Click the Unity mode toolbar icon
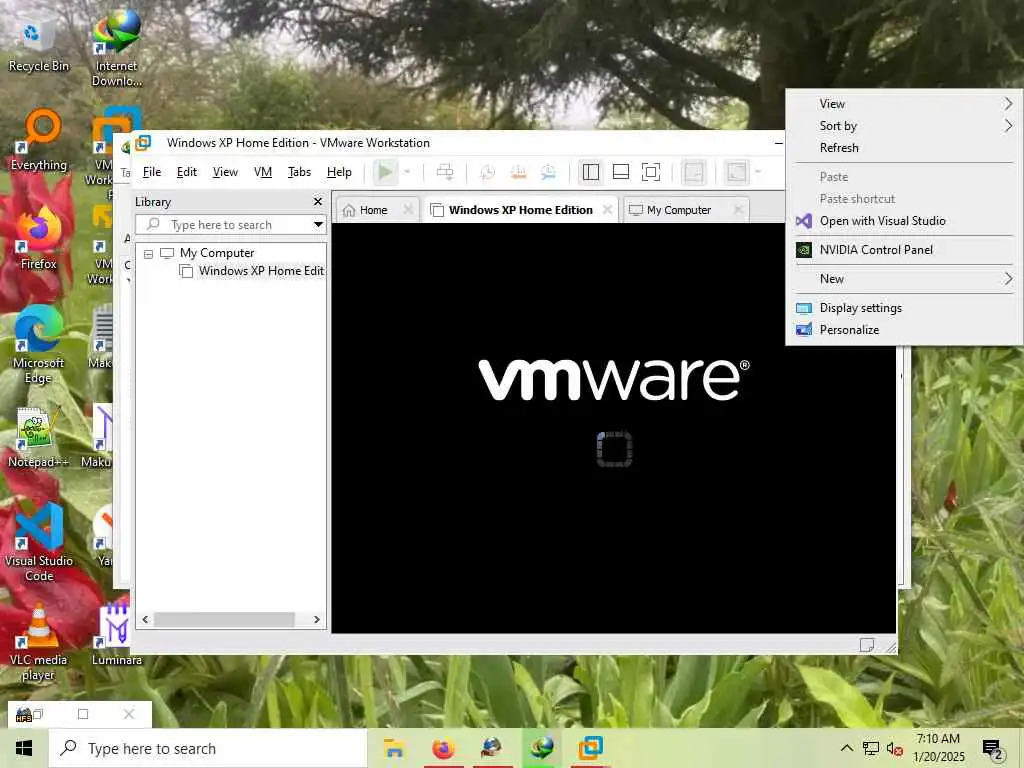The height and width of the screenshot is (768, 1024). tap(694, 172)
